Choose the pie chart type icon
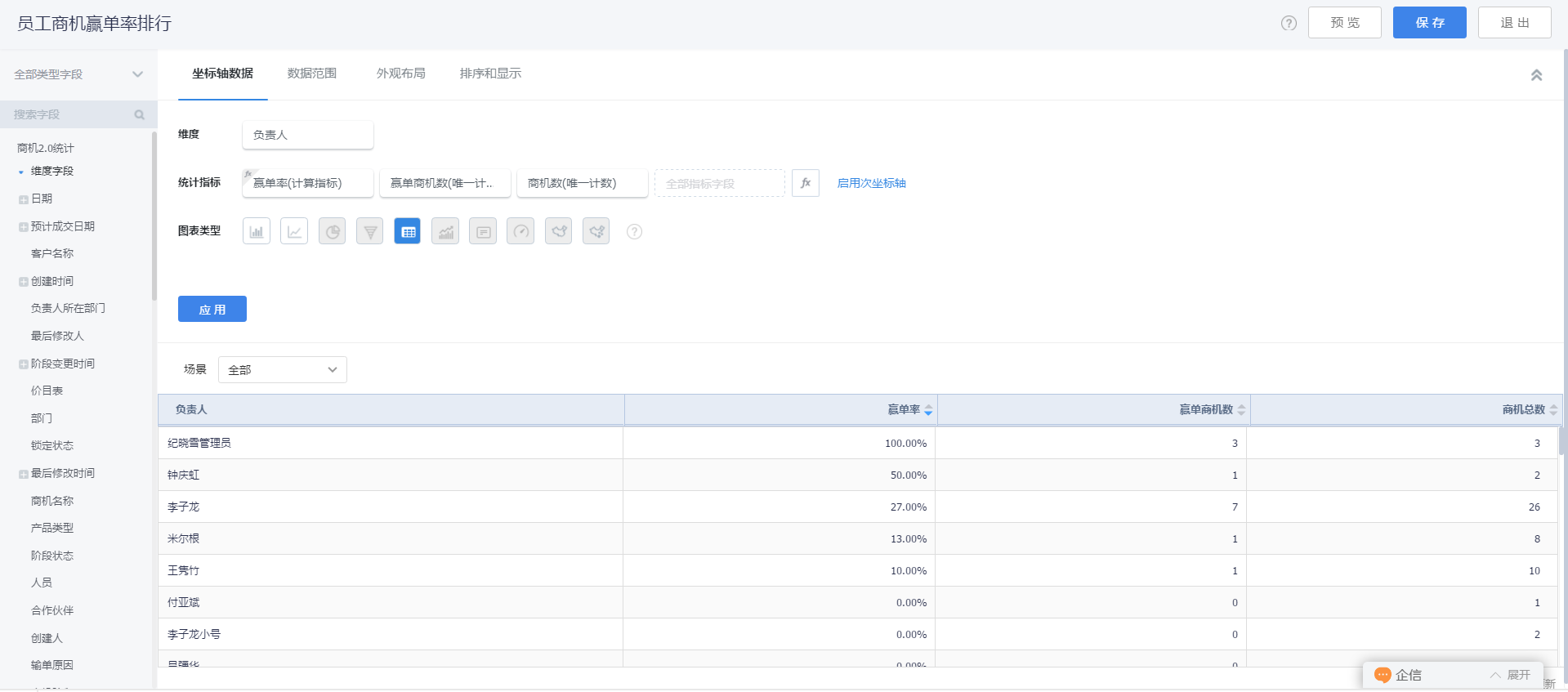 (x=332, y=231)
